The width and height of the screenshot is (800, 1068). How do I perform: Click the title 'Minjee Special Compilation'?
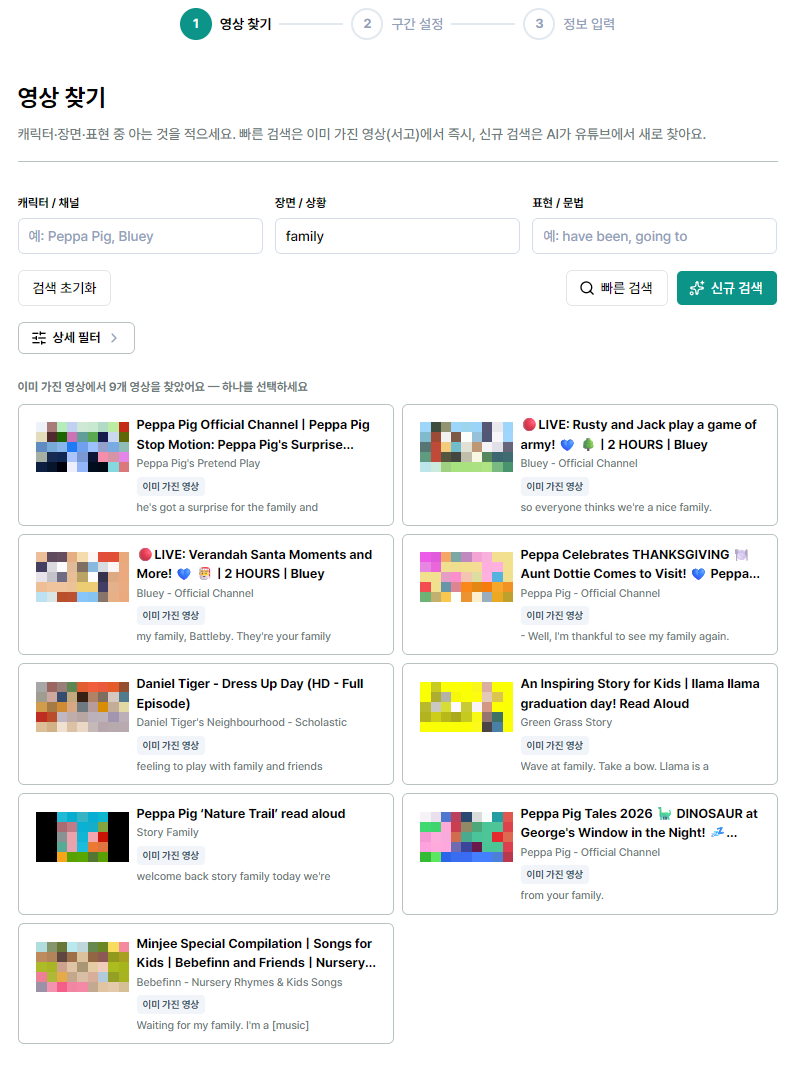tap(256, 953)
